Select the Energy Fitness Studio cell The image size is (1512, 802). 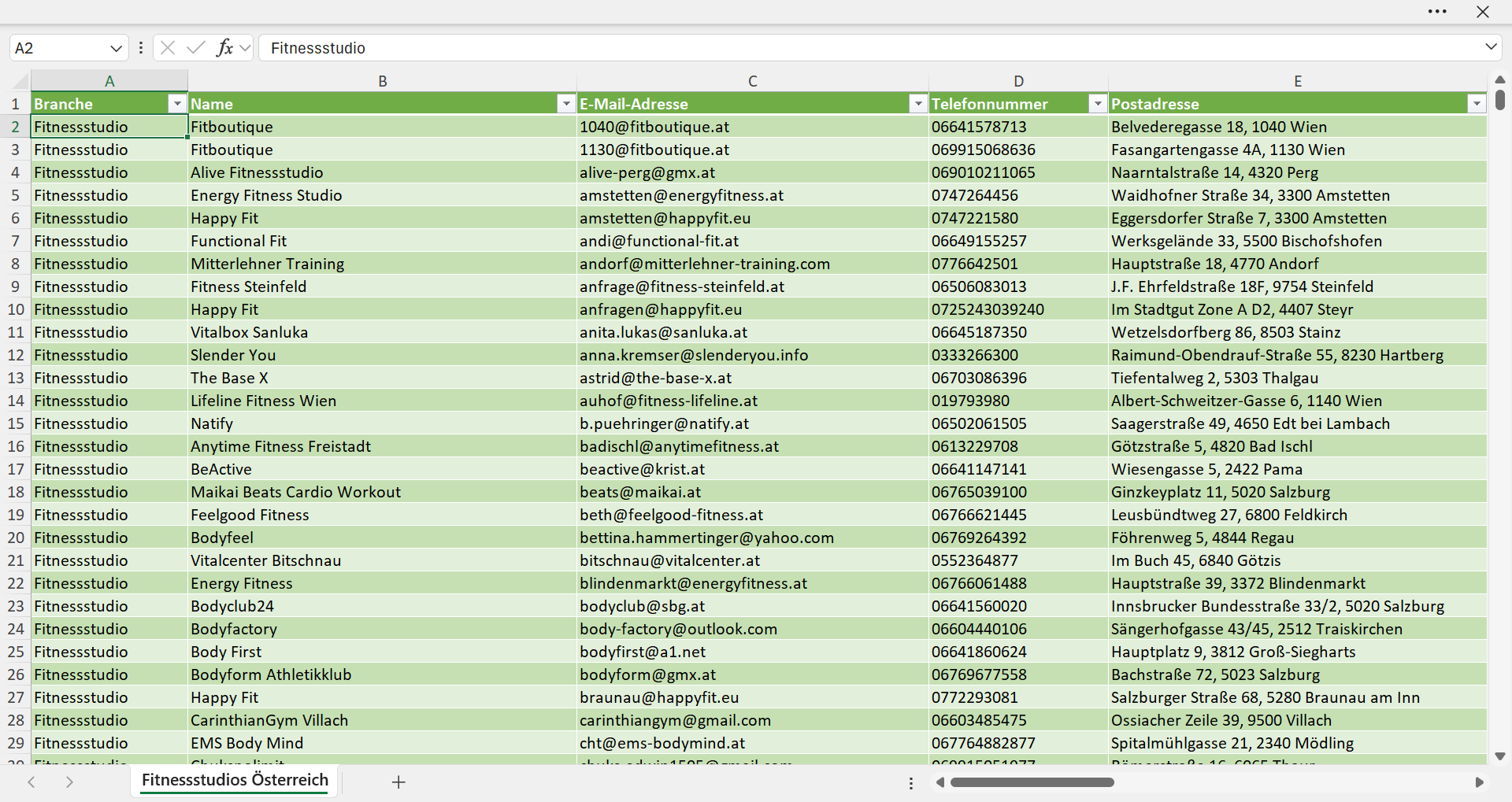click(383, 195)
